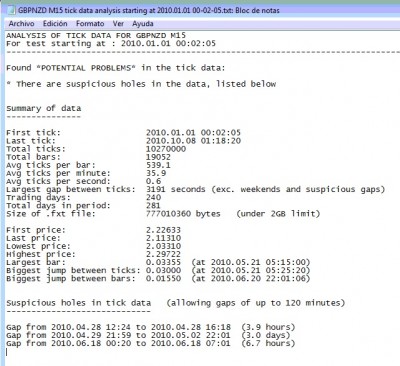The image size is (400, 366).
Task: Click the Avg ticks per second value '0.6'
Action: pyautogui.click(x=153, y=181)
